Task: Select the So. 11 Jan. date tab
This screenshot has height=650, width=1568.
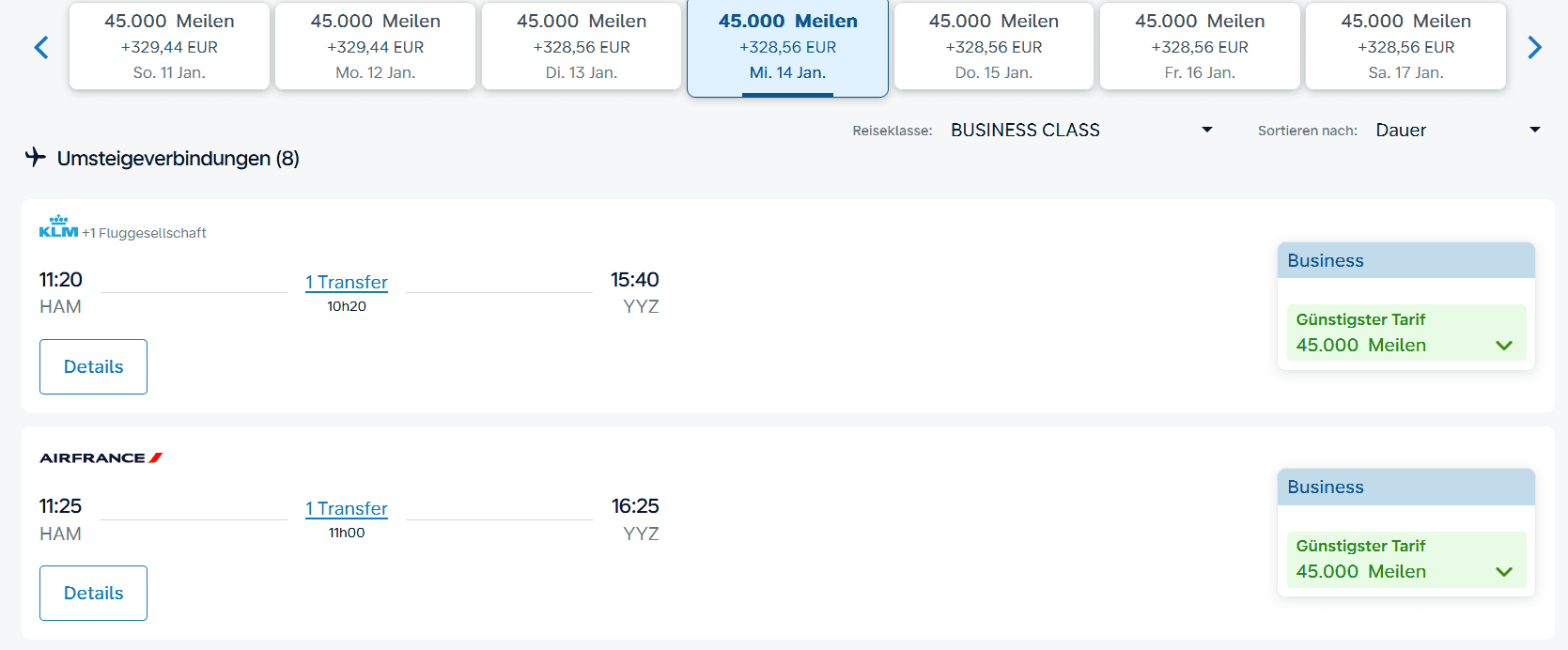Action: point(169,47)
